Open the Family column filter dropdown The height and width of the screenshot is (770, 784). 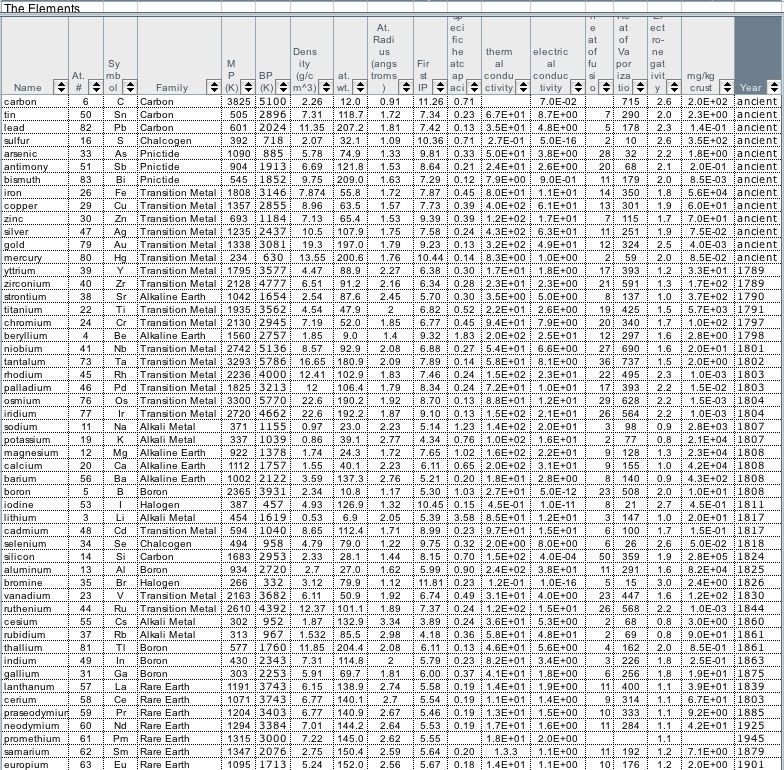[x=215, y=88]
